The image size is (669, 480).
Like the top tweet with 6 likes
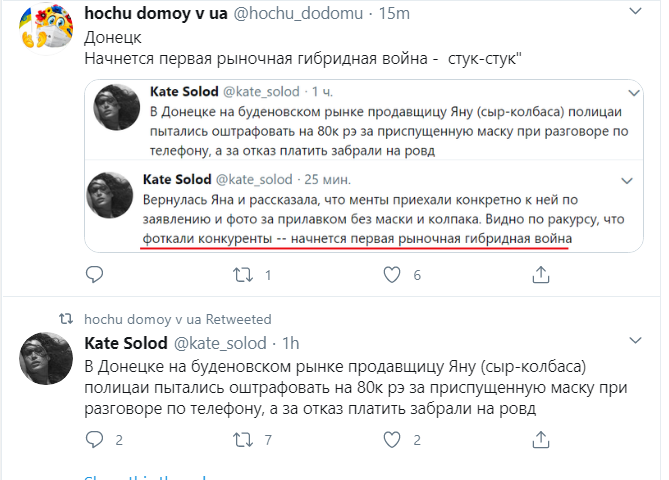pos(390,273)
